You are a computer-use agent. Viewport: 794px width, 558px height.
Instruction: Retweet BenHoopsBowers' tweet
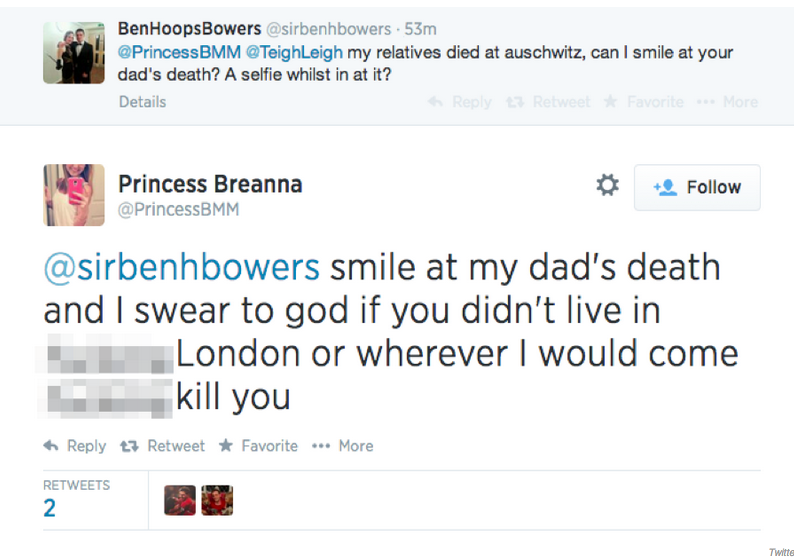coord(549,102)
